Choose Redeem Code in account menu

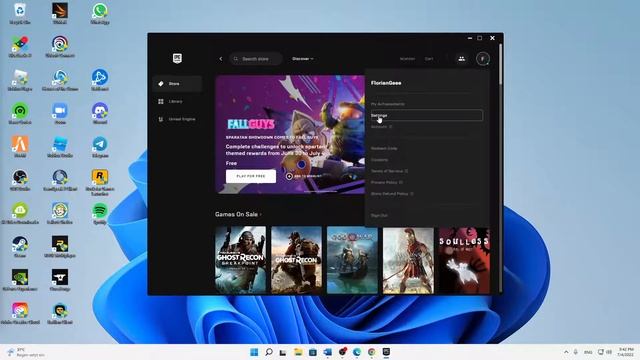(384, 149)
